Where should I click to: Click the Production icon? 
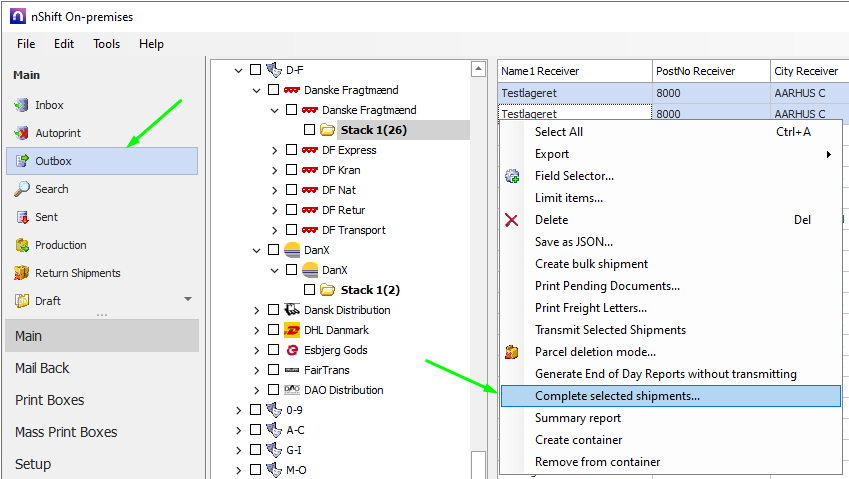click(x=22, y=245)
